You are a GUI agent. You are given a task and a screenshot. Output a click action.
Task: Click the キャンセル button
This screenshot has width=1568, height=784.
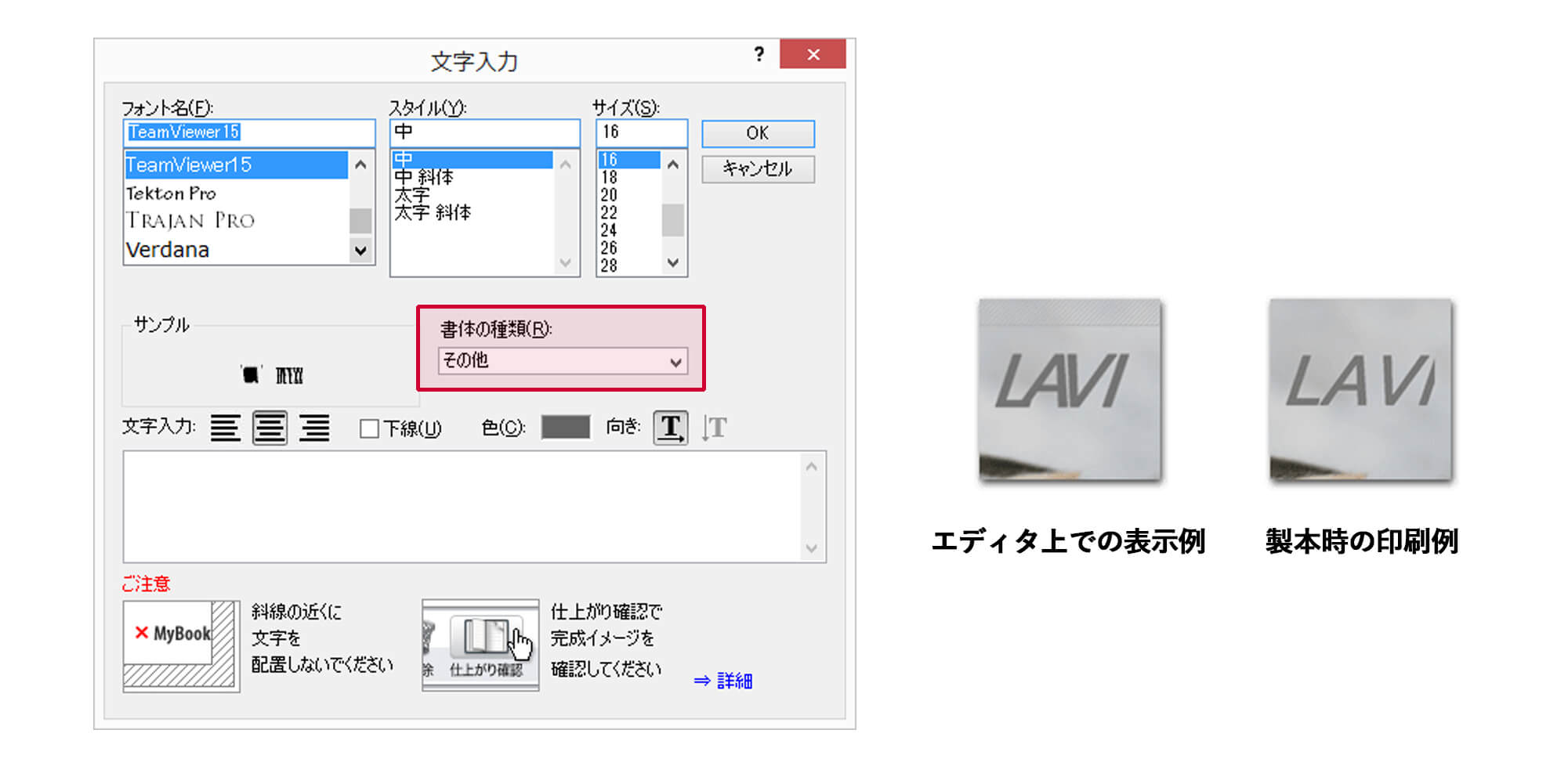(x=758, y=169)
